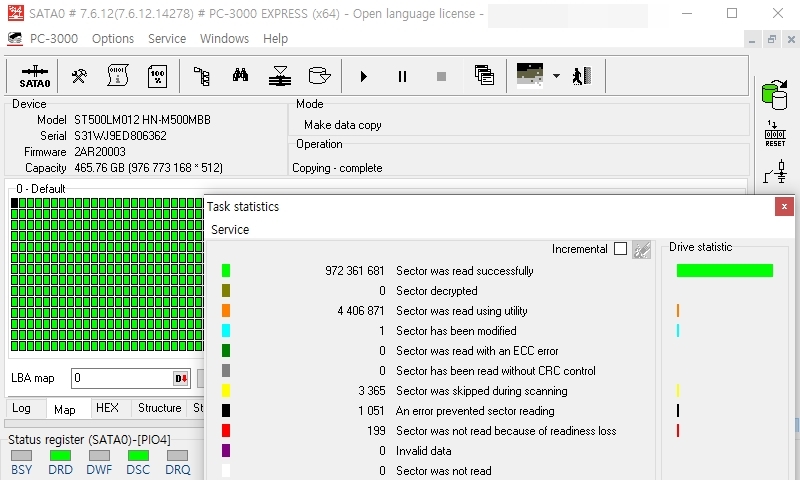Image resolution: width=800 pixels, height=480 pixels.
Task: Click the stacked windows toolbar icon
Action: click(484, 75)
